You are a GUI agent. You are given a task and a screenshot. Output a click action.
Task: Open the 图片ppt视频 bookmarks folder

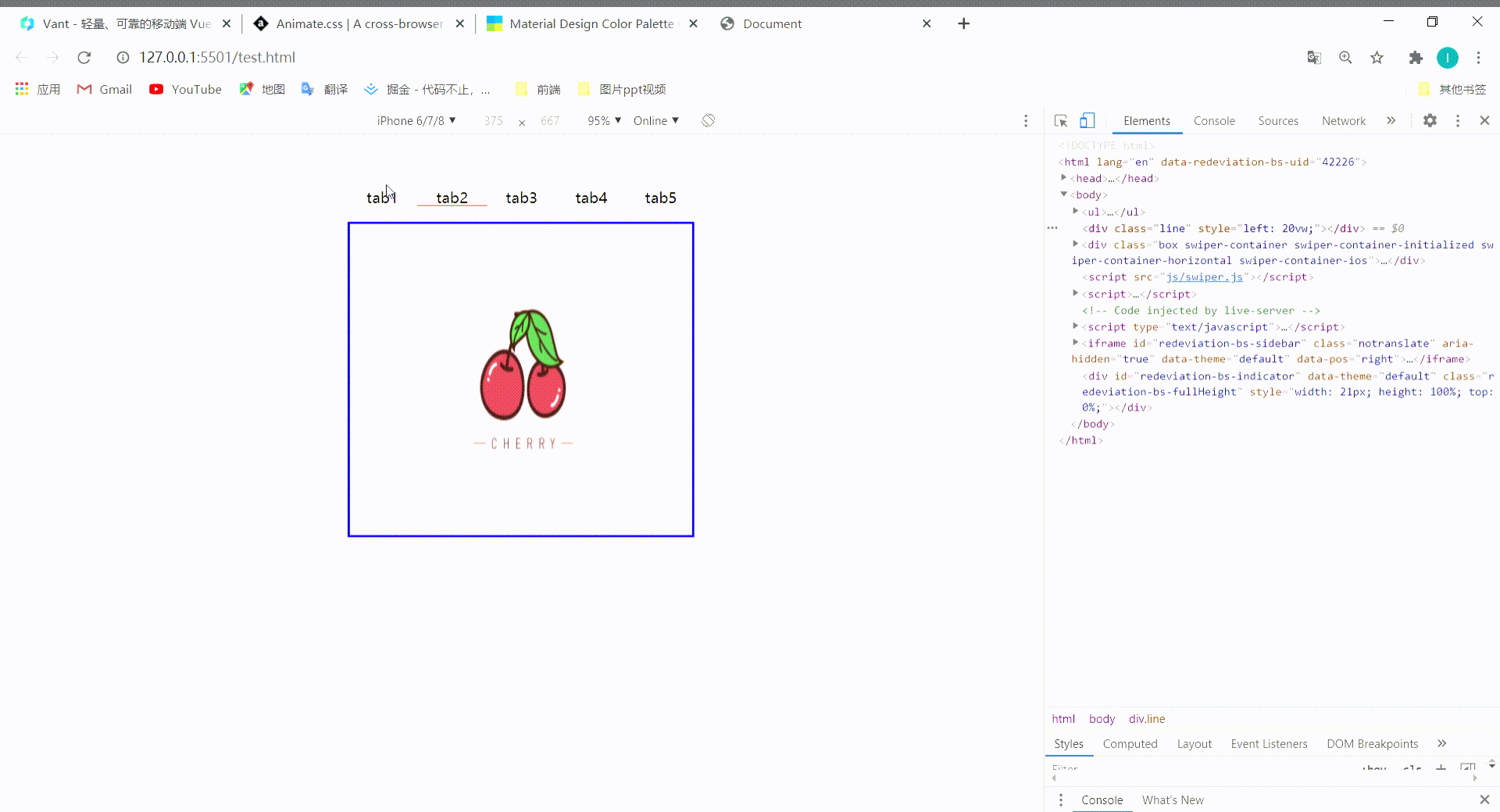tap(622, 89)
